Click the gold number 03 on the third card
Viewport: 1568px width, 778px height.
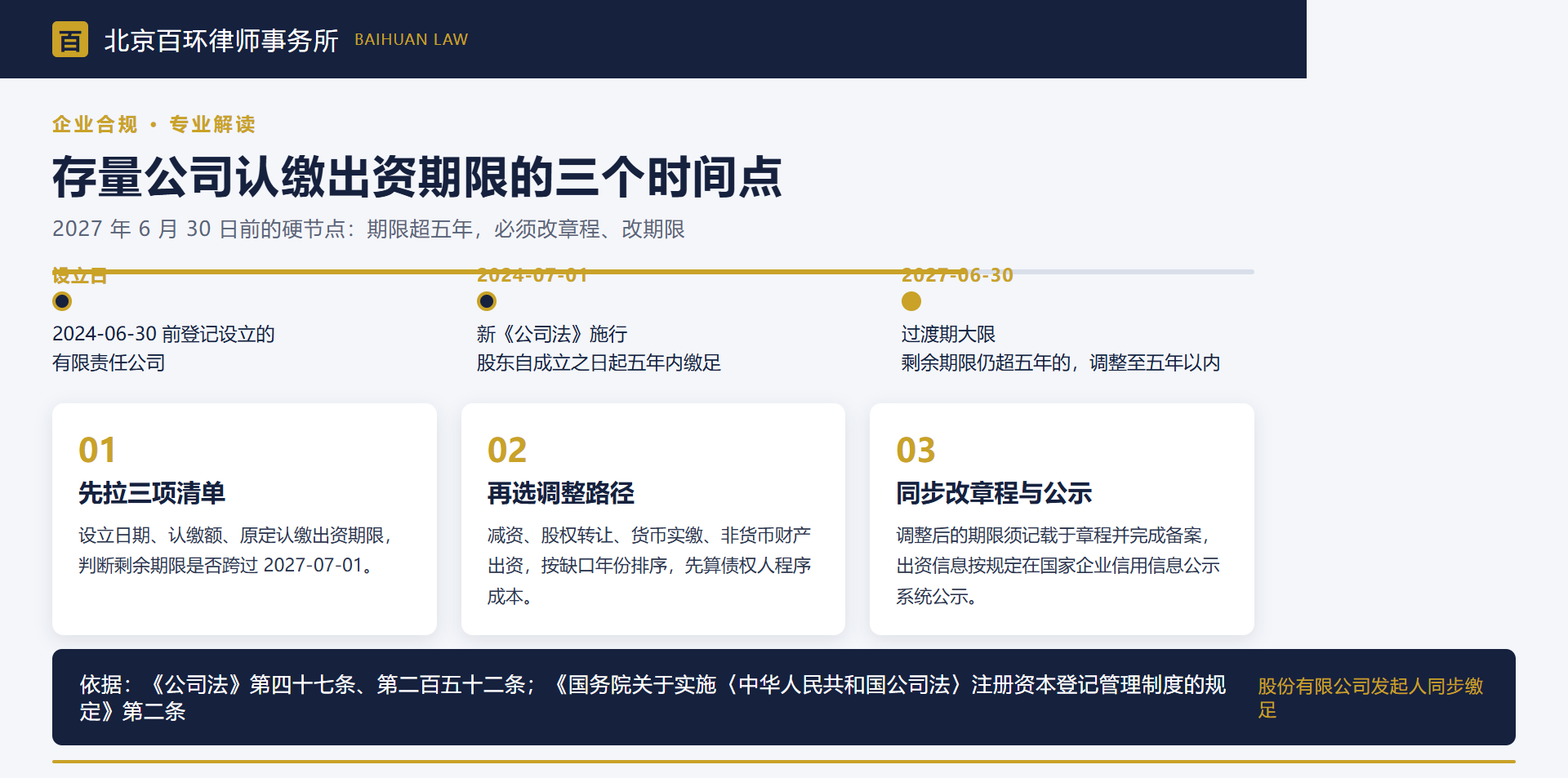point(915,450)
